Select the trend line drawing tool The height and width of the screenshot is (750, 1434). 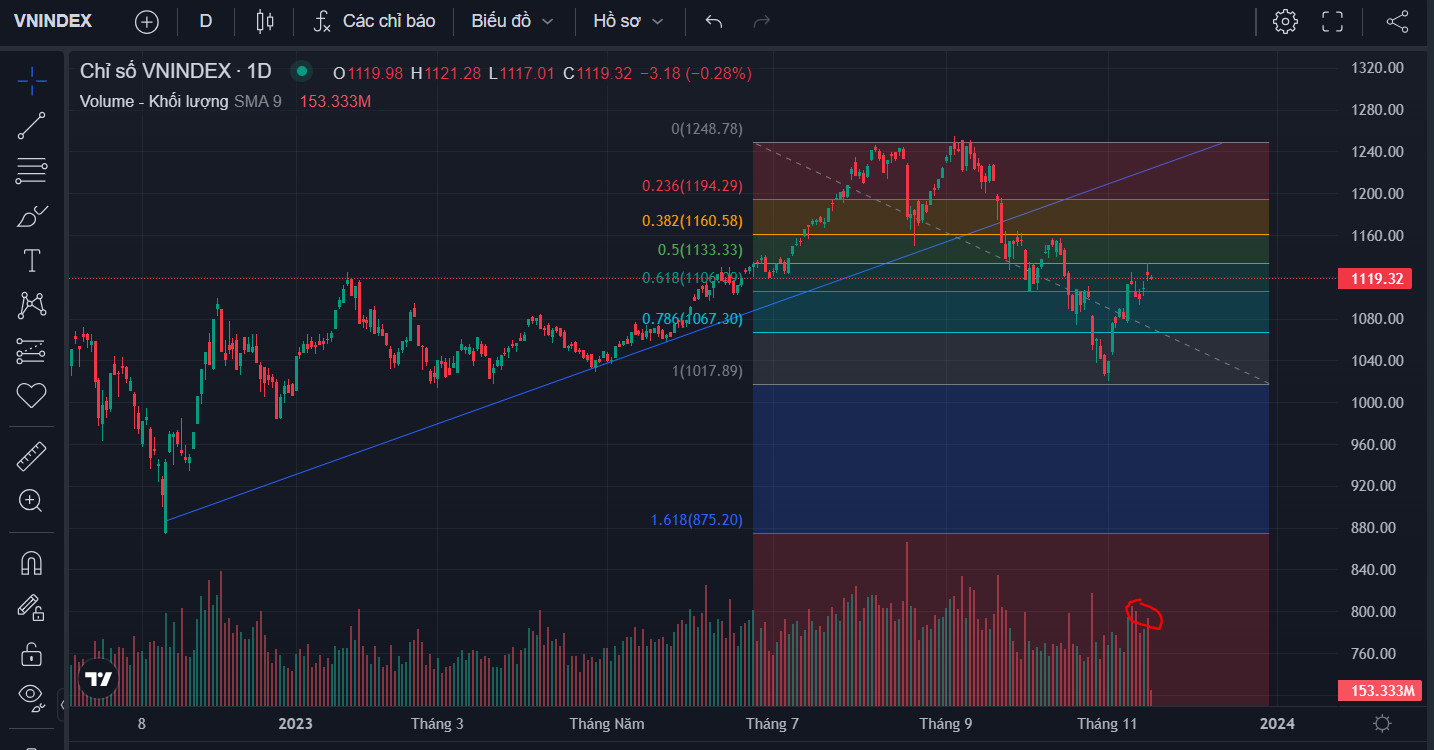32,125
